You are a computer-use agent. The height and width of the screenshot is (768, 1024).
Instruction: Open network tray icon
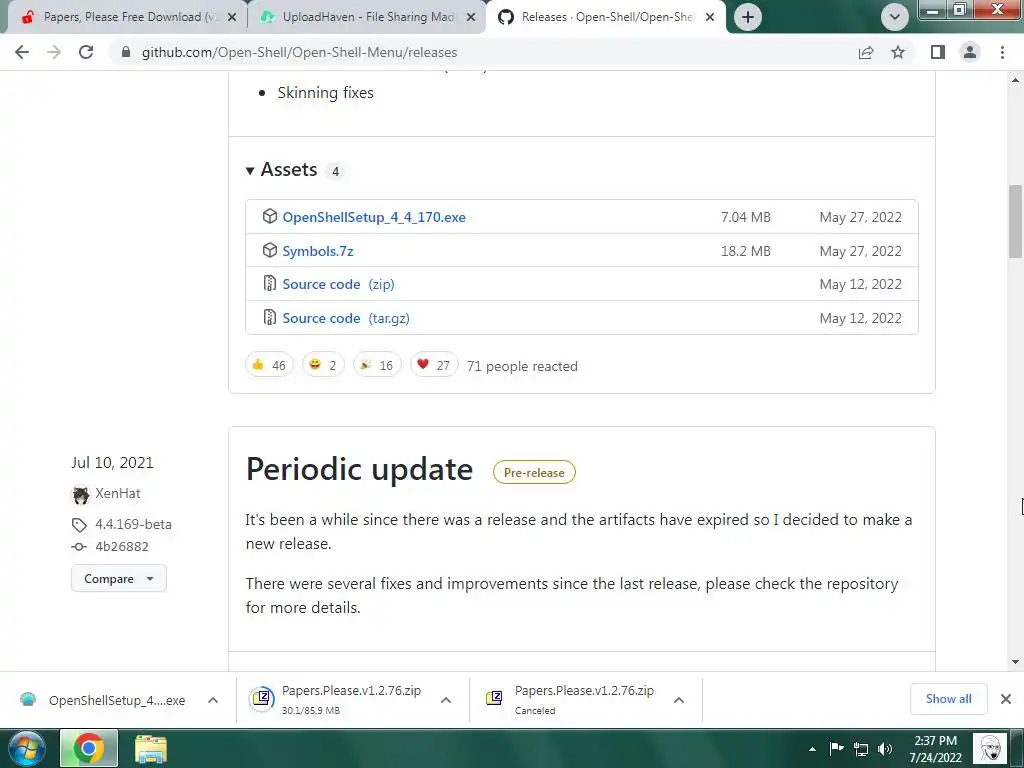(861, 749)
